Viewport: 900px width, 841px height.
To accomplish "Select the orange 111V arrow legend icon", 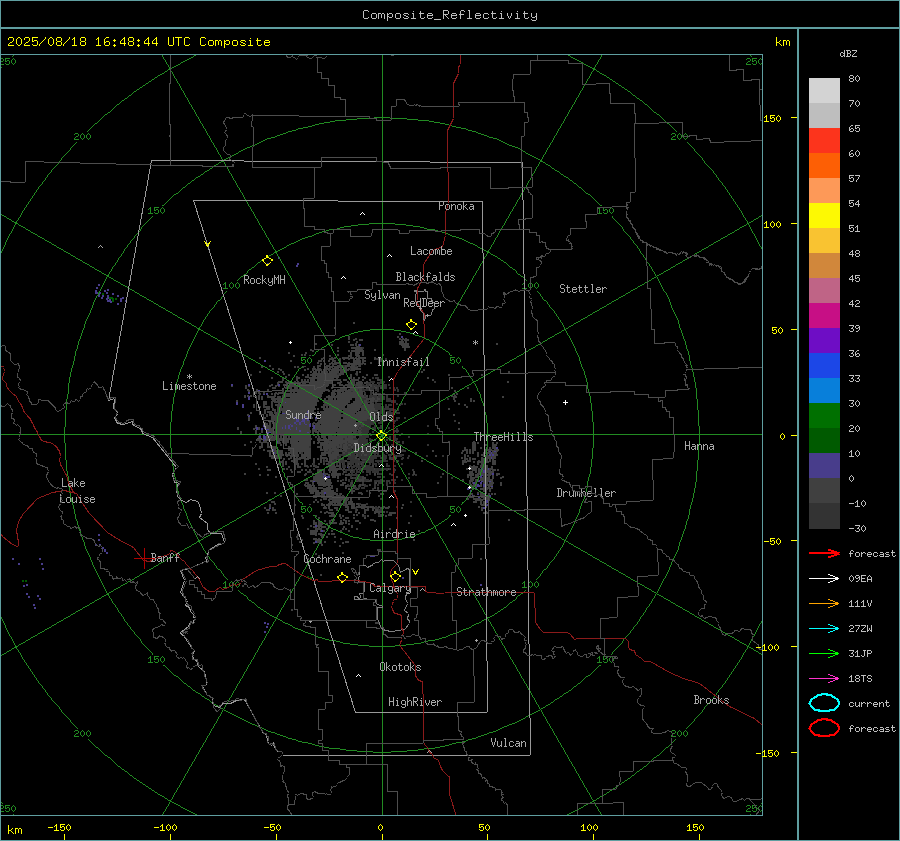I will point(824,603).
